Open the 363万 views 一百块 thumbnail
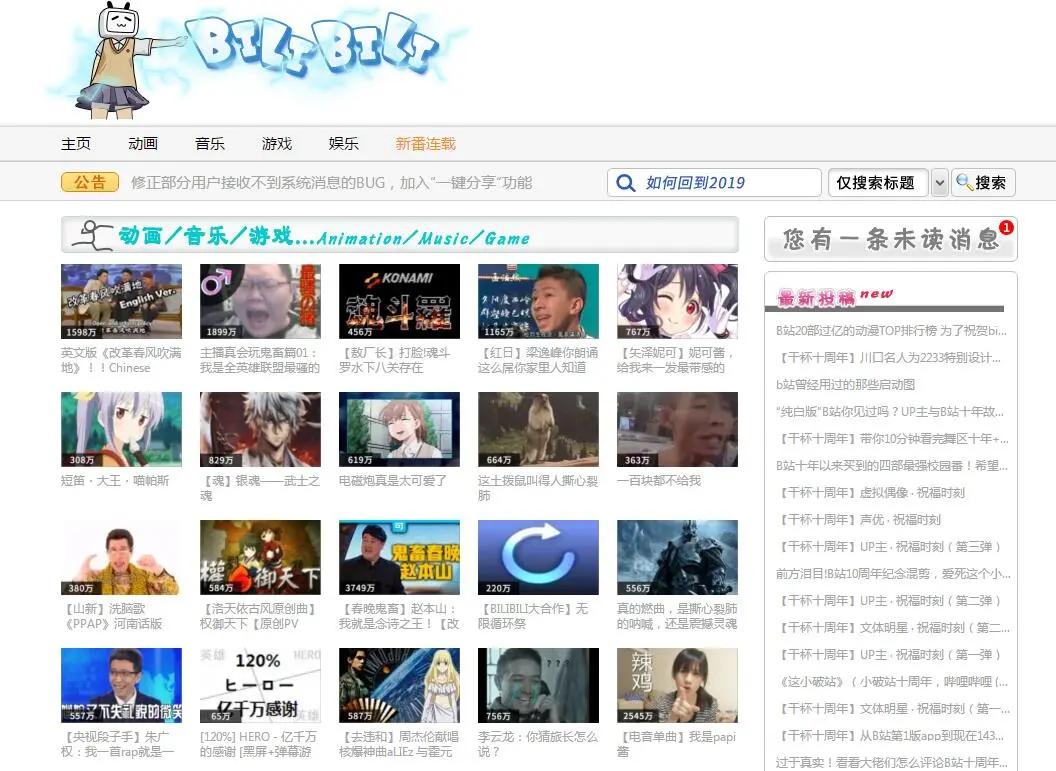This screenshot has width=1056, height=771. tap(677, 429)
